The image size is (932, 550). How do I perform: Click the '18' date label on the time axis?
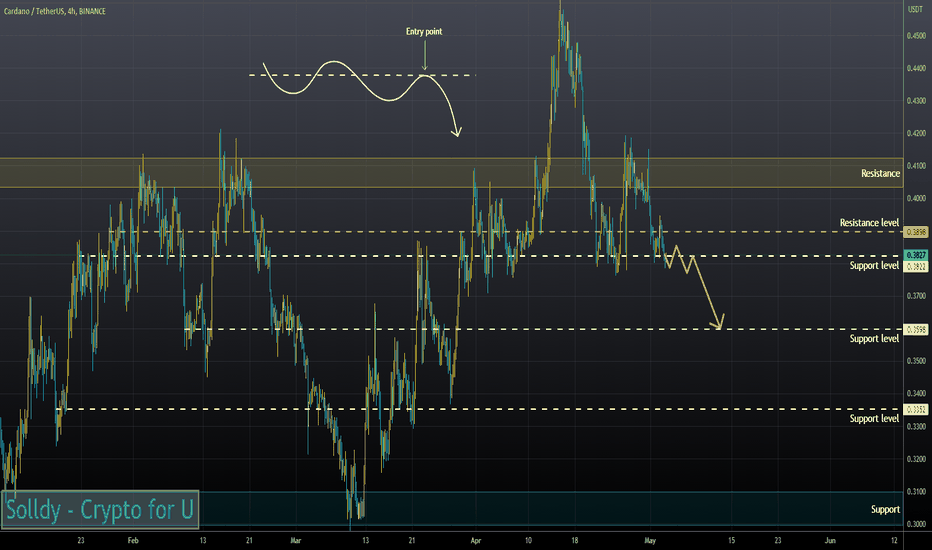575,540
